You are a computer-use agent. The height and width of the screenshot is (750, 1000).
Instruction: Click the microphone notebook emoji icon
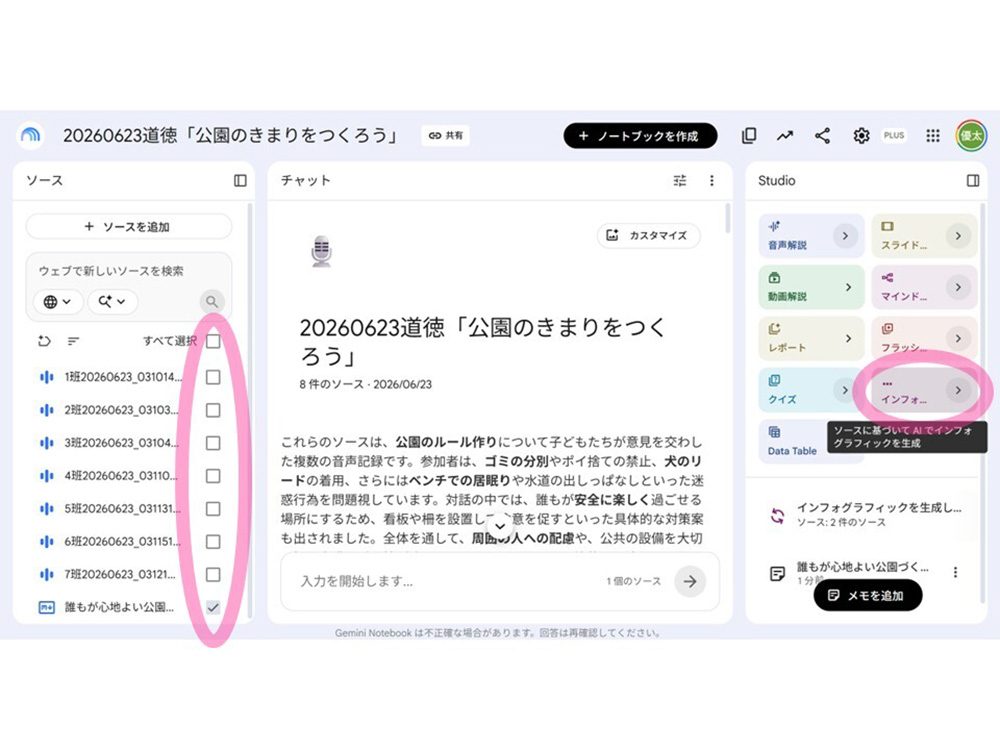[x=321, y=251]
